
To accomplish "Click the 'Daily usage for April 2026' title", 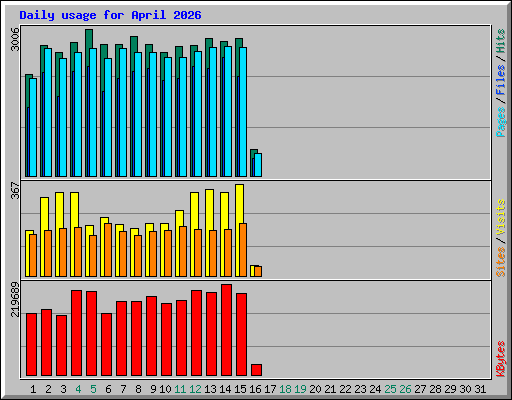I will point(110,15).
